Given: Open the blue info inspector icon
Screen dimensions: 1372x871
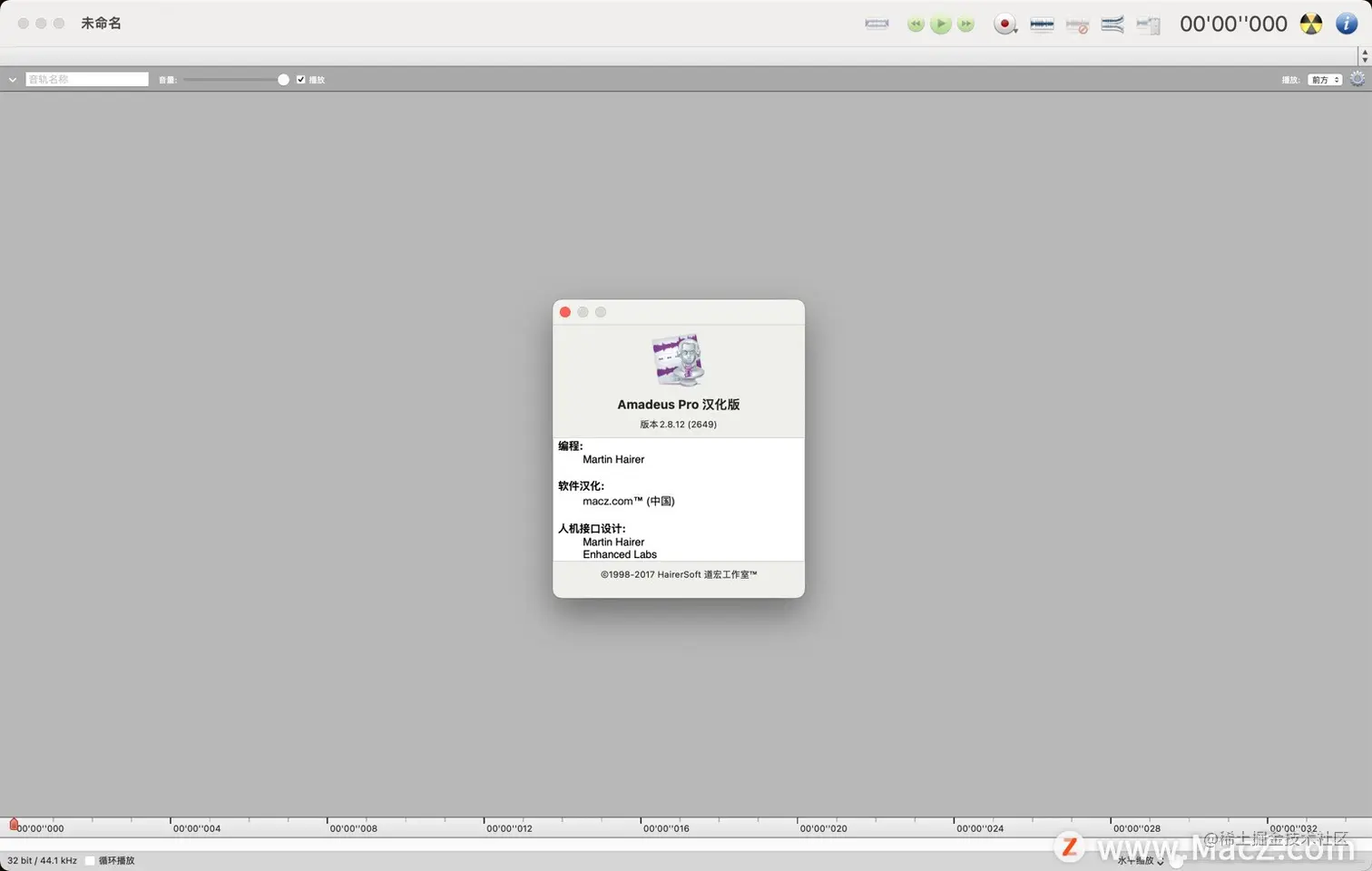Looking at the screenshot, I should point(1347,24).
